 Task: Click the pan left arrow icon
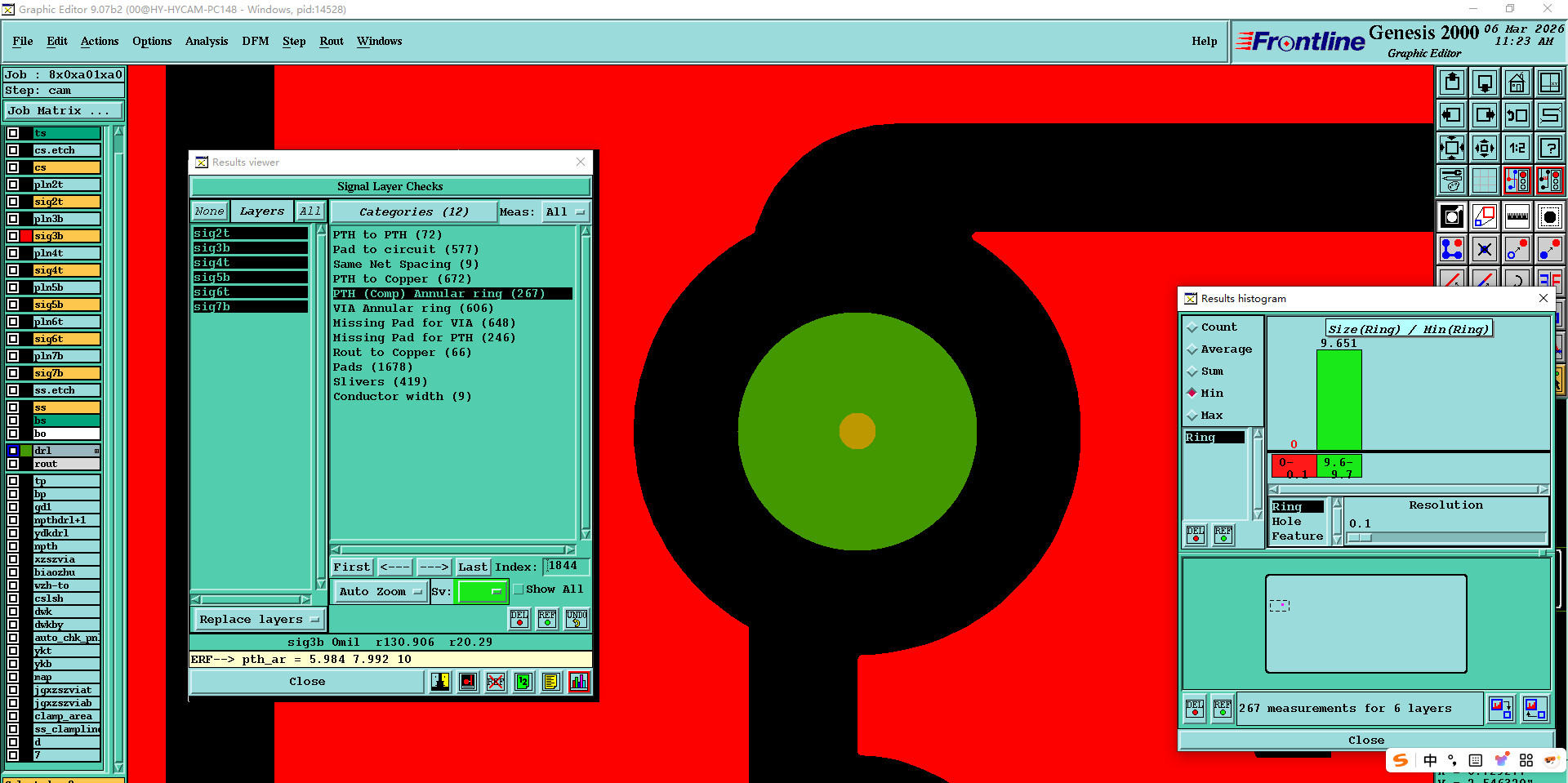click(x=1452, y=115)
